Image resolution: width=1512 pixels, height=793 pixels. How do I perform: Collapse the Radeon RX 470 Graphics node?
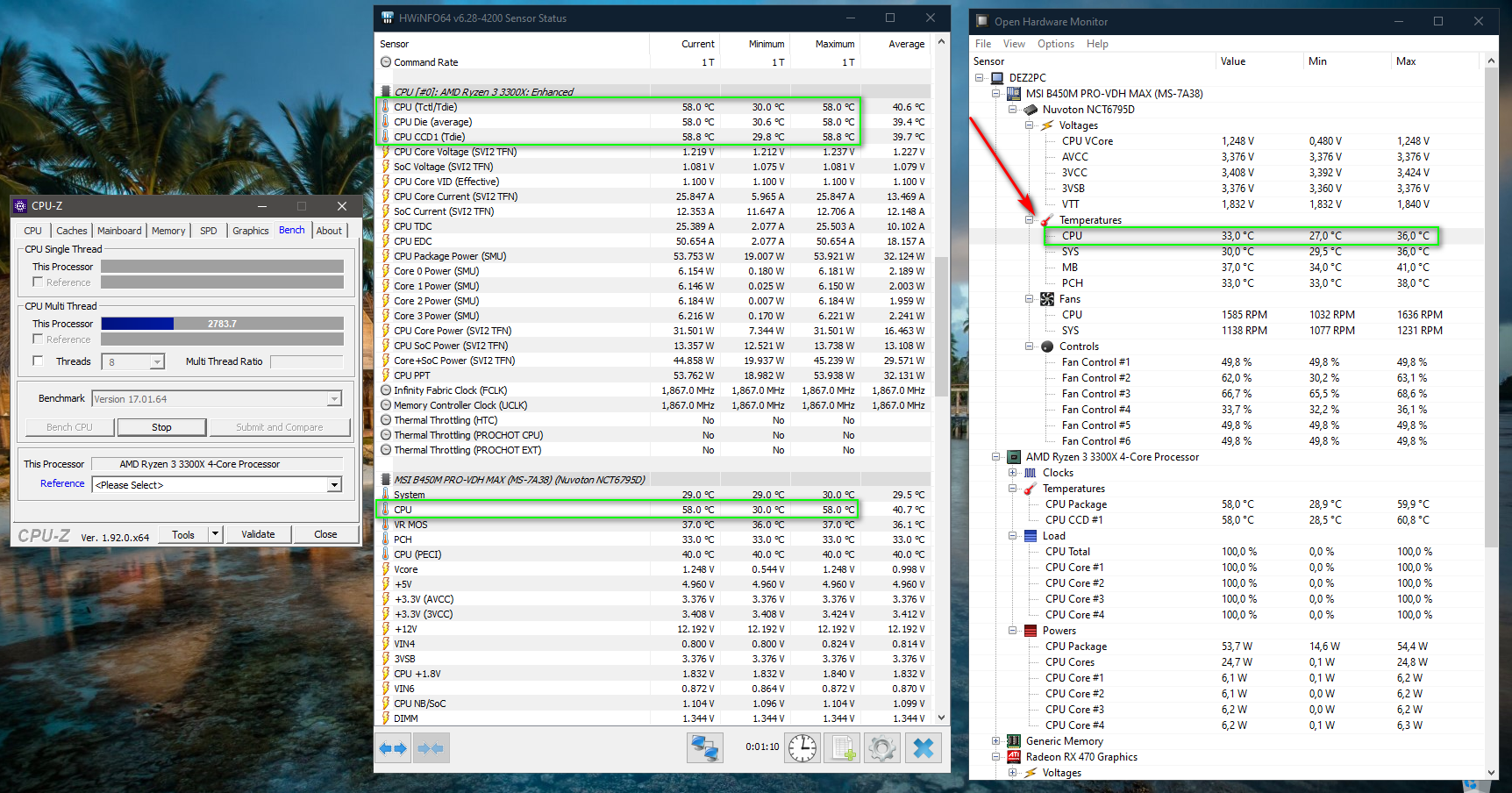pyautogui.click(x=996, y=757)
